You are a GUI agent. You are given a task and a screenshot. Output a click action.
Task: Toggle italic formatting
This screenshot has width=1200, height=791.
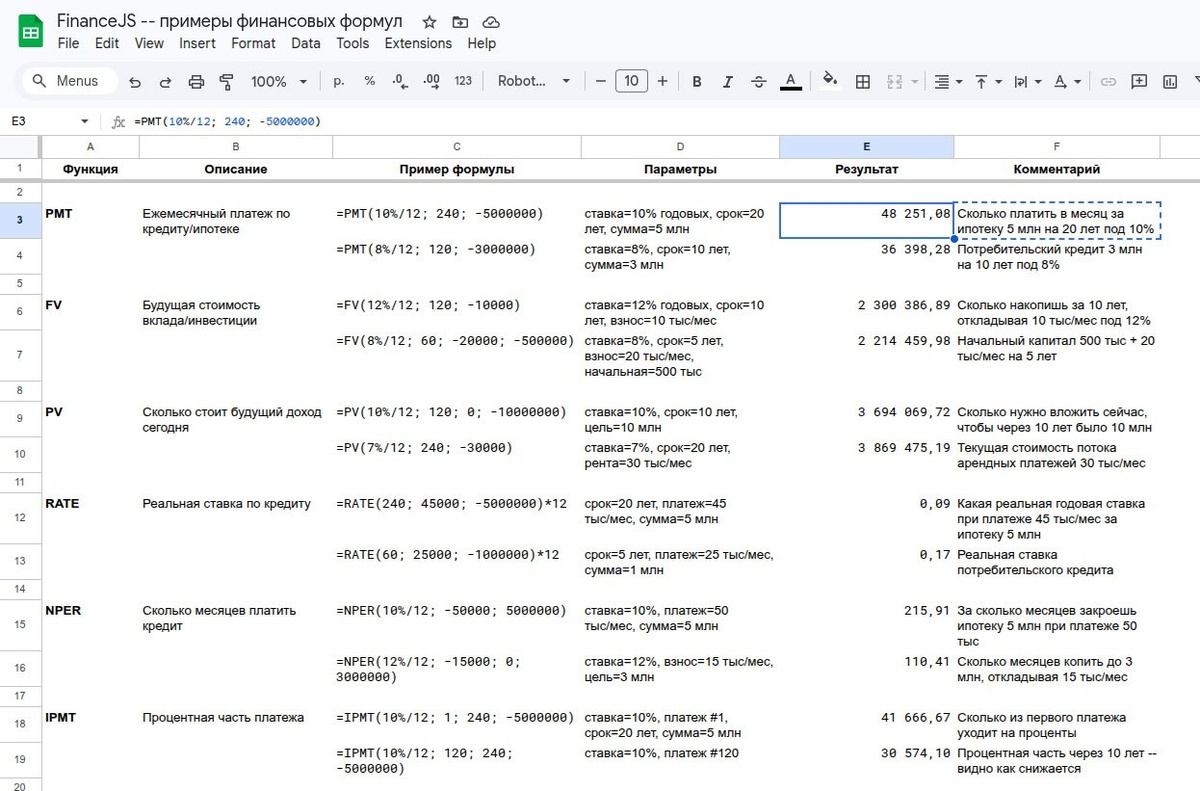(728, 82)
